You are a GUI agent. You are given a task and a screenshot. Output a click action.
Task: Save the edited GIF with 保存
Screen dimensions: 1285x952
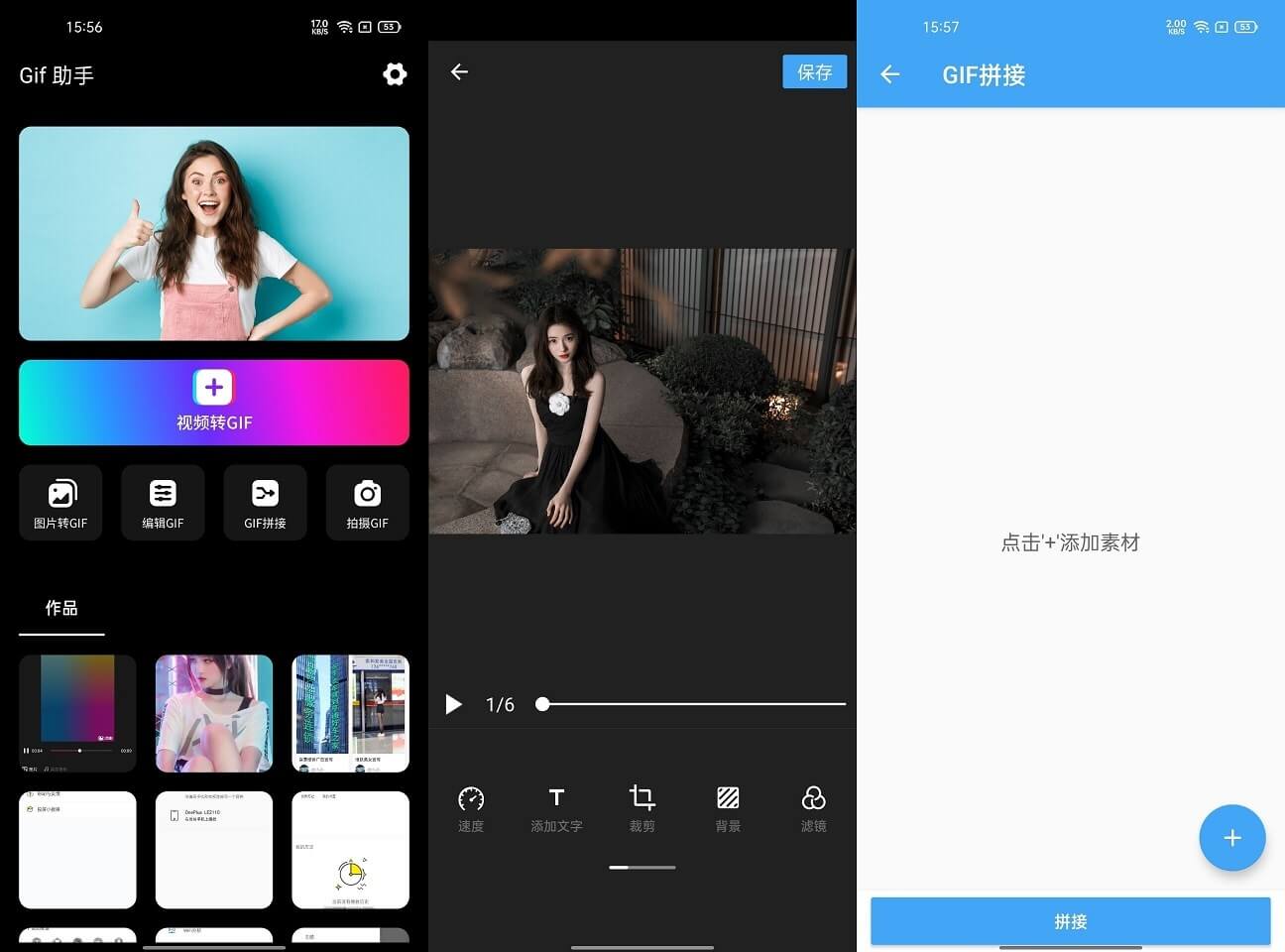pos(815,70)
